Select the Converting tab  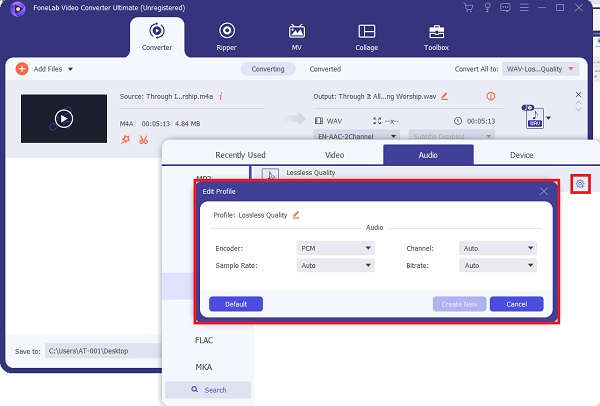click(268, 69)
